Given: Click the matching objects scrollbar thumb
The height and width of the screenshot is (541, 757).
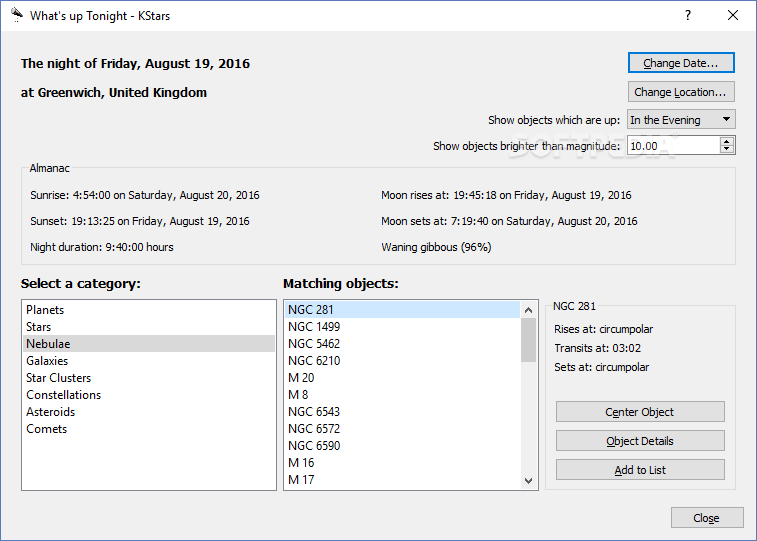Looking at the screenshot, I should click(x=529, y=340).
